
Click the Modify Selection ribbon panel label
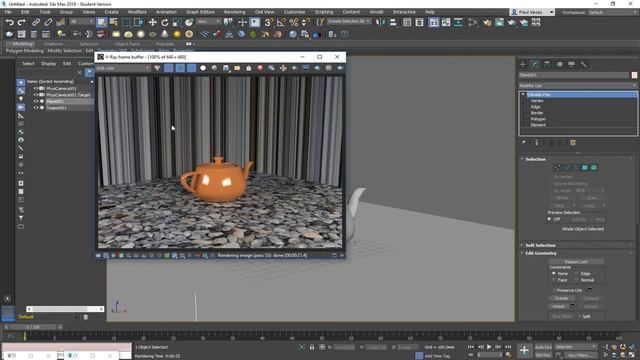pyautogui.click(x=64, y=51)
